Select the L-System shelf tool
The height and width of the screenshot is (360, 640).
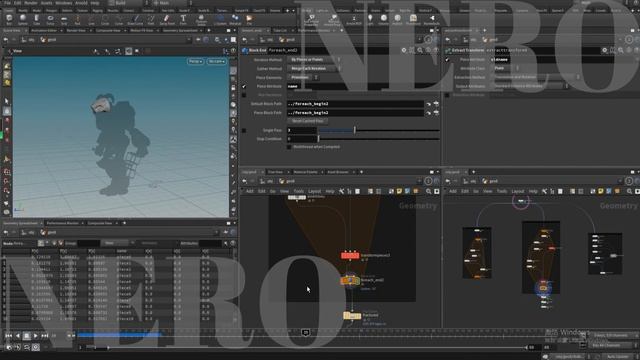coord(220,19)
